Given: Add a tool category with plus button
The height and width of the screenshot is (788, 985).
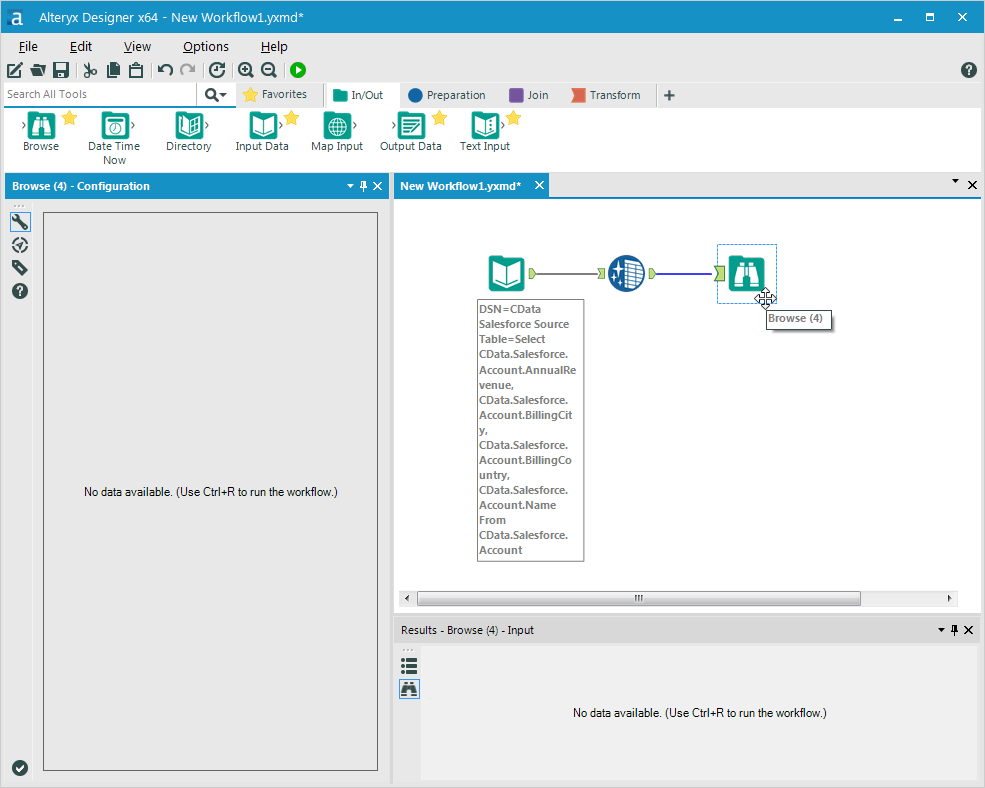Looking at the screenshot, I should click(669, 95).
